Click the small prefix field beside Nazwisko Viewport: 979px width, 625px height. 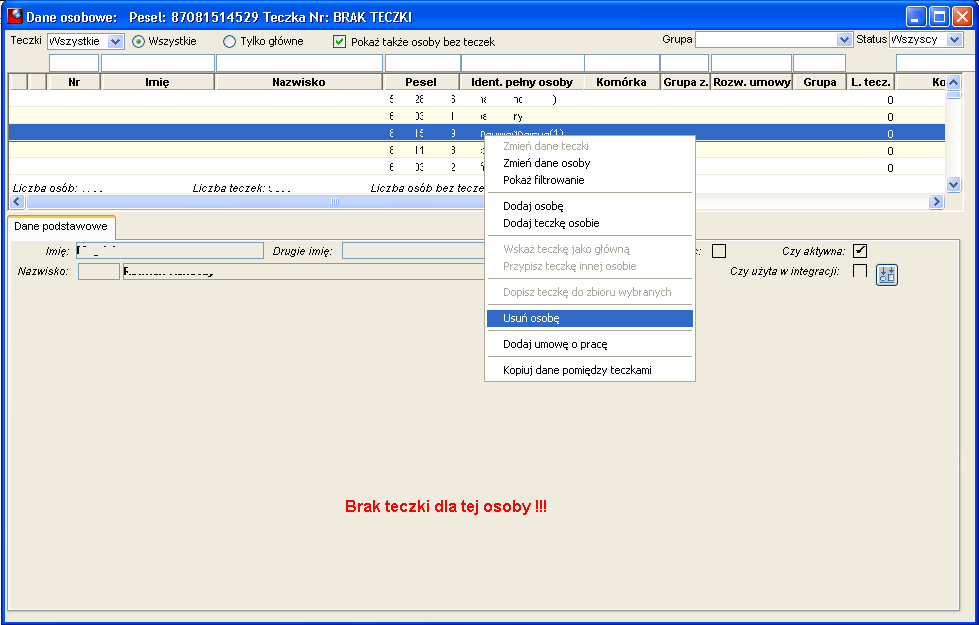click(x=99, y=272)
